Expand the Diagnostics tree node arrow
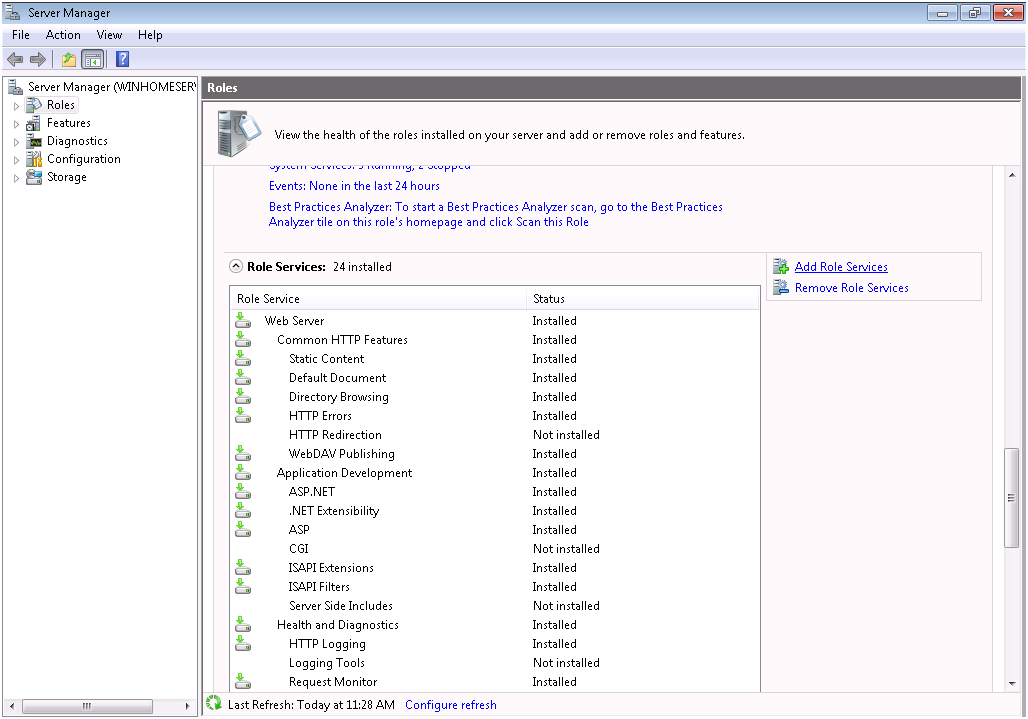The height and width of the screenshot is (719, 1028). pyautogui.click(x=16, y=142)
